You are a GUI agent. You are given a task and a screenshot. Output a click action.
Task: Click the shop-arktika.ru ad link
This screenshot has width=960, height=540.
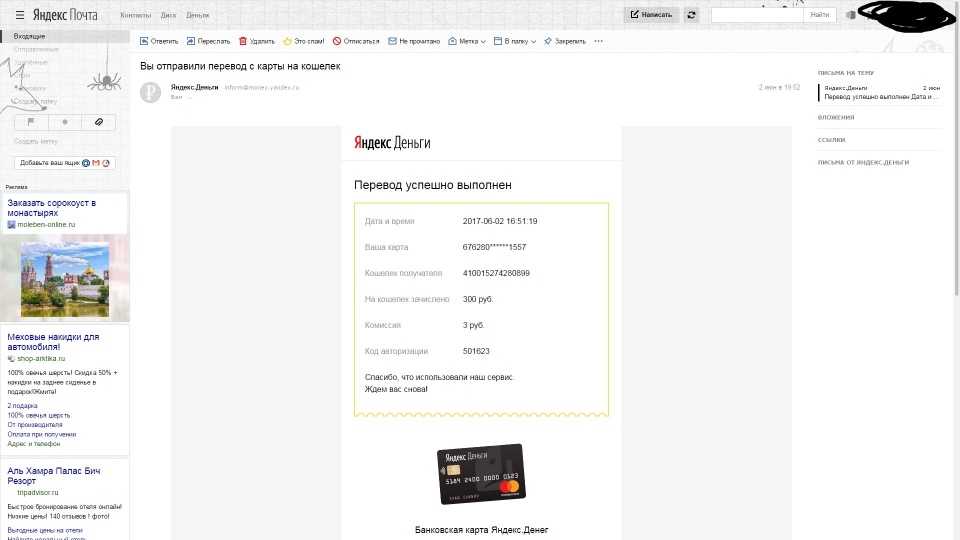(41, 359)
